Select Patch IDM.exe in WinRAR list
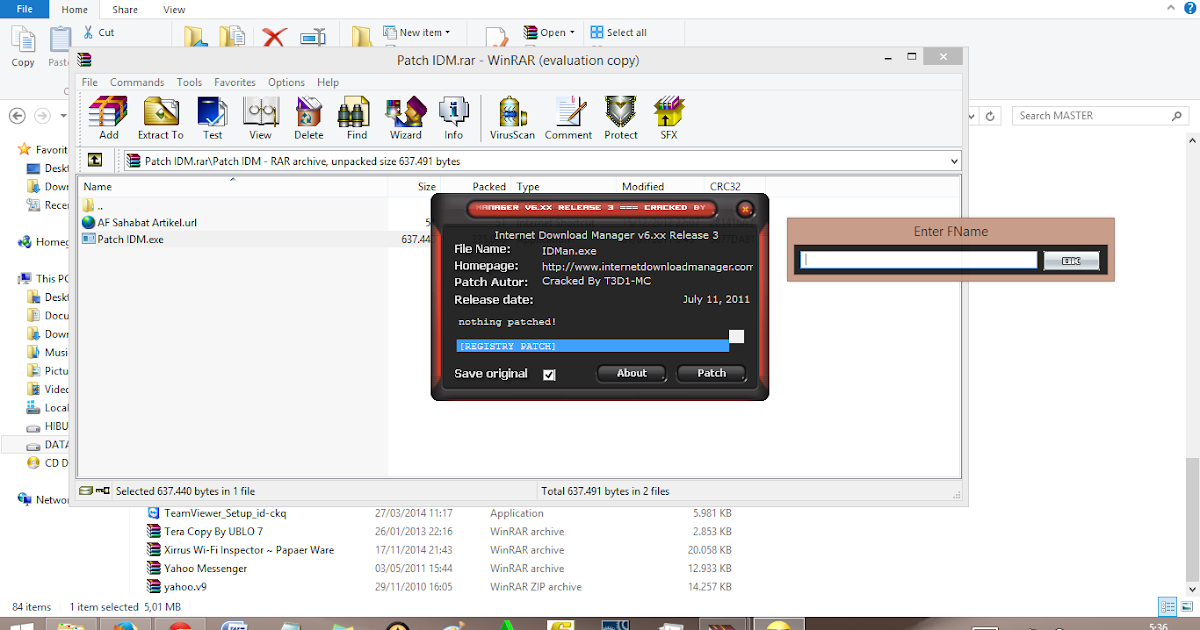1200x630 pixels. click(x=130, y=240)
